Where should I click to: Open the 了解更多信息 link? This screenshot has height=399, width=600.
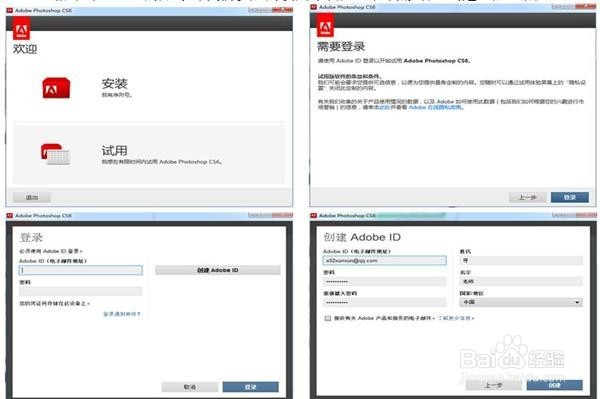click(x=456, y=318)
